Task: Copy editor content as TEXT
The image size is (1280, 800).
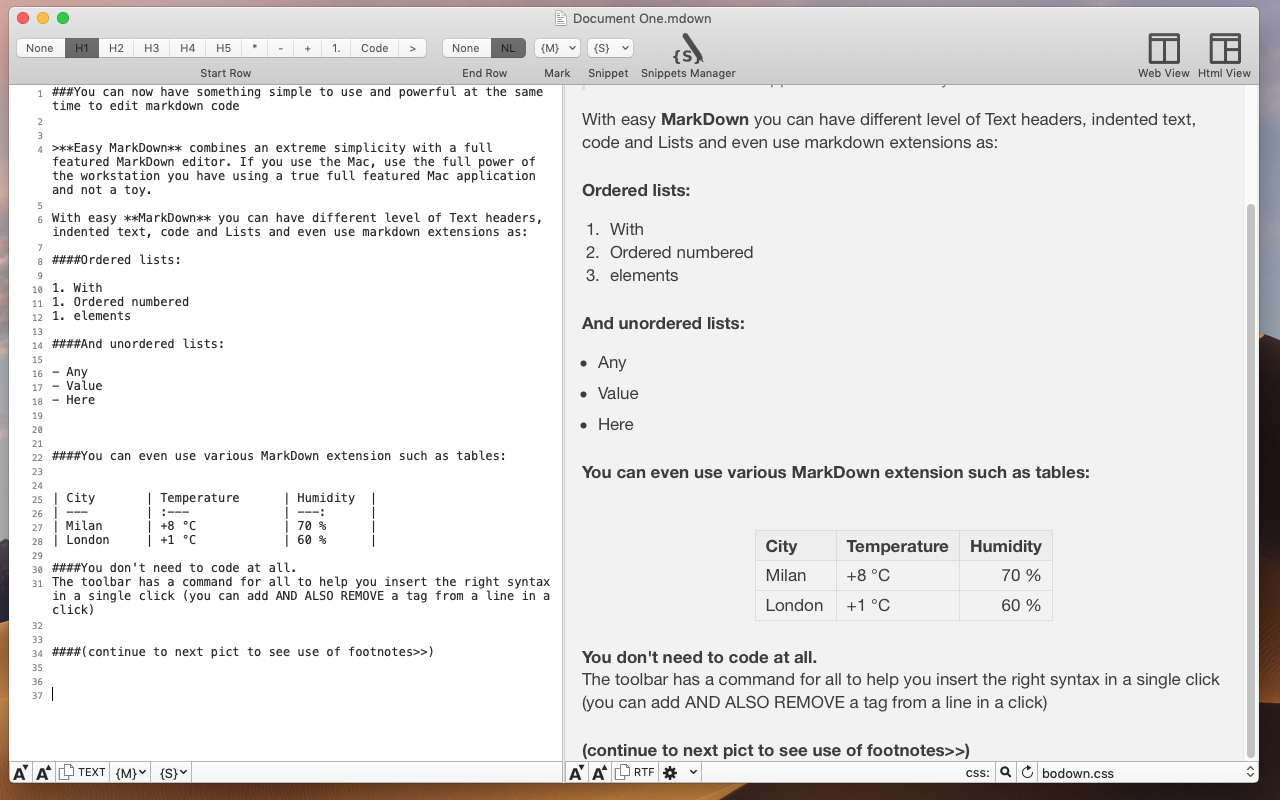Action: pyautogui.click(x=82, y=772)
